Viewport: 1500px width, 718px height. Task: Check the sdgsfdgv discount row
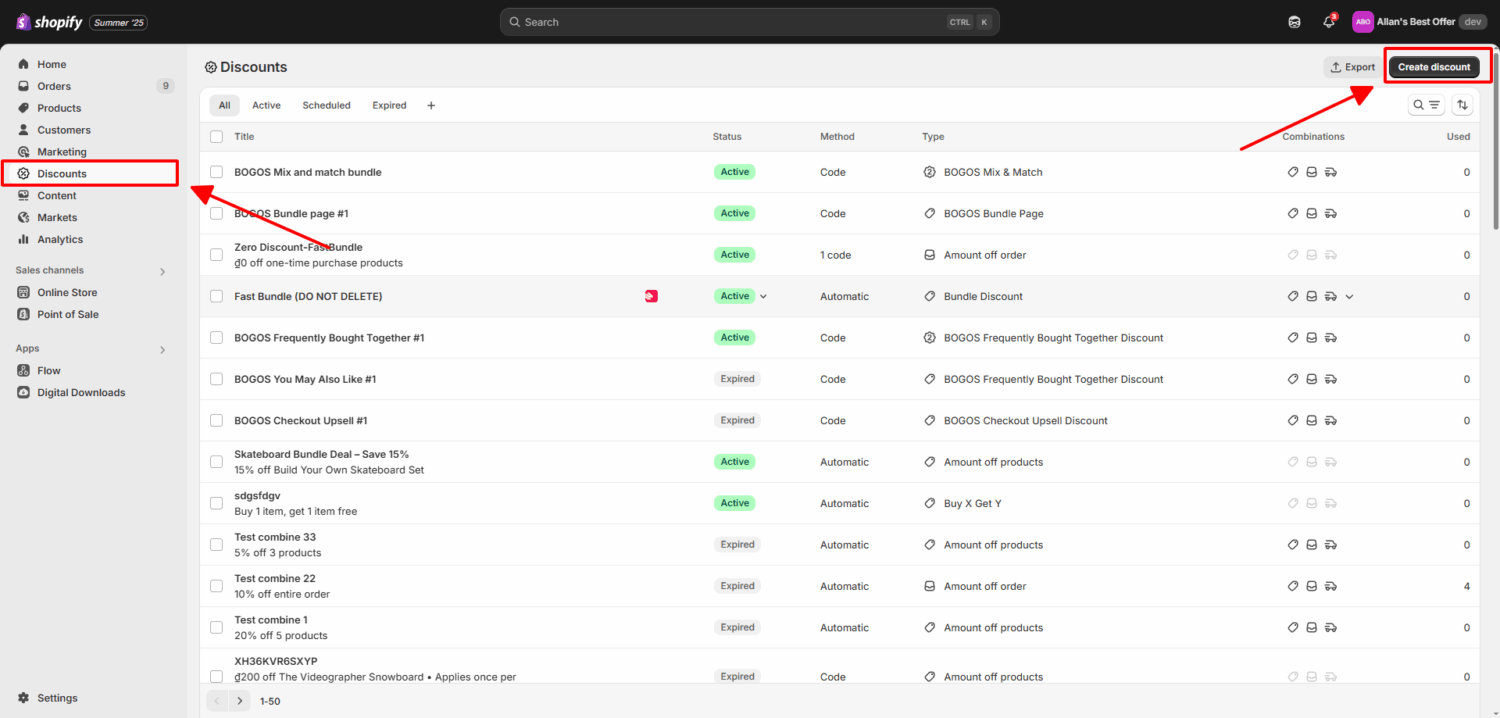[217, 503]
